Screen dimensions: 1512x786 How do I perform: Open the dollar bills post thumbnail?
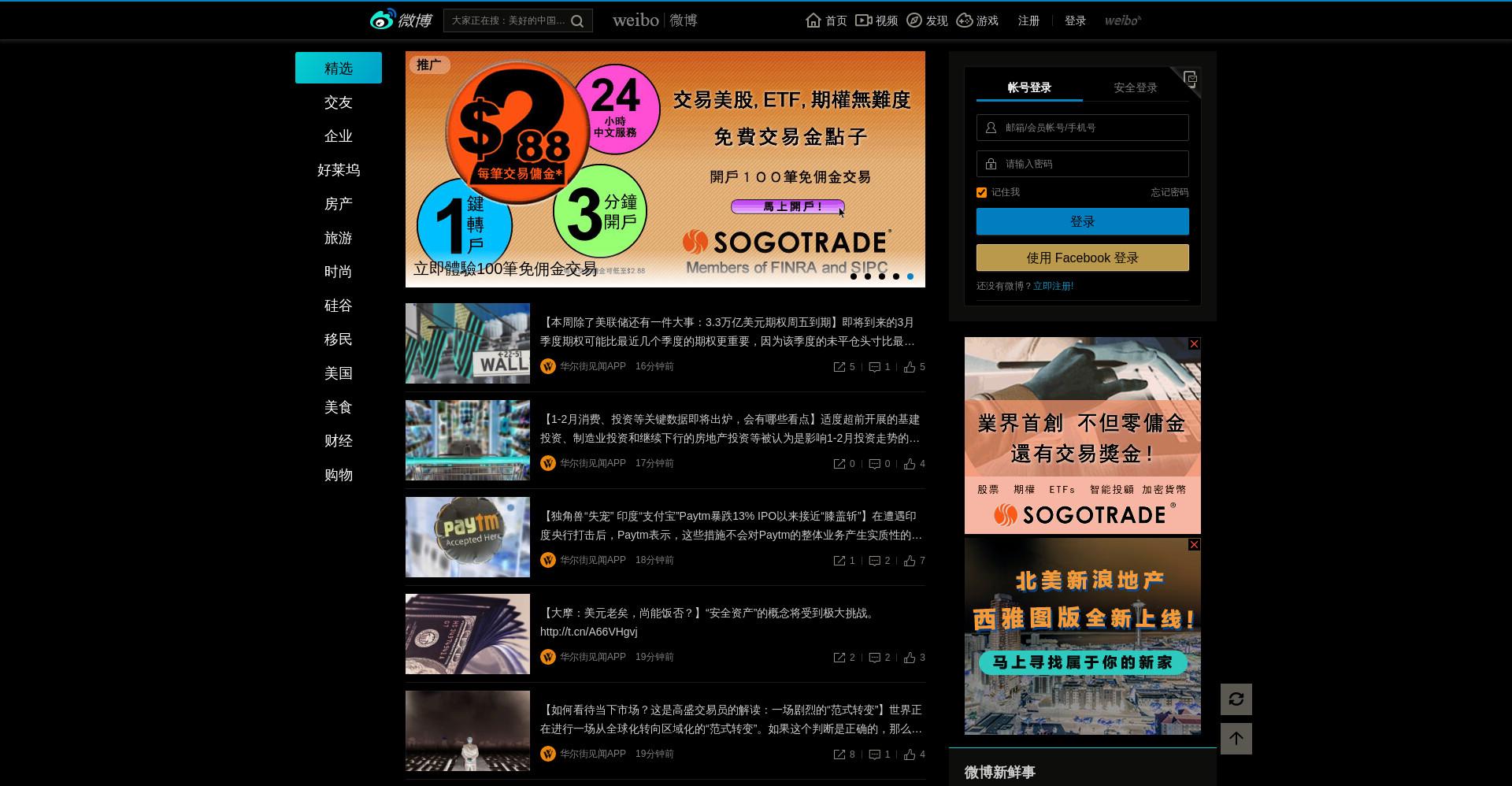[468, 634]
